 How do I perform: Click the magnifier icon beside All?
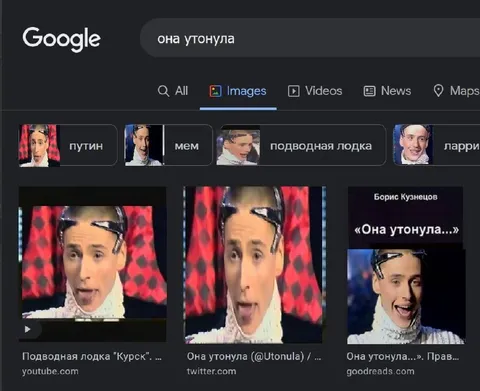pyautogui.click(x=163, y=91)
